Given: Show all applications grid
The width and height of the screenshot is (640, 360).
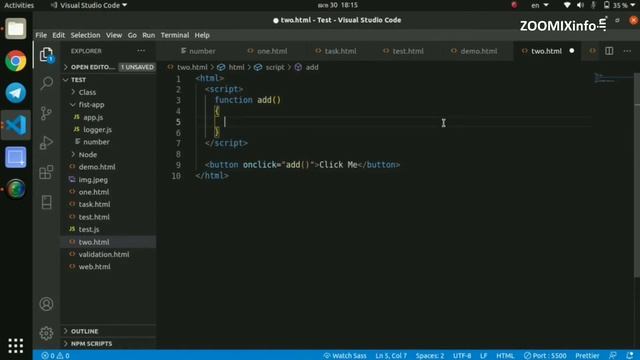Looking at the screenshot, I should click(x=16, y=346).
